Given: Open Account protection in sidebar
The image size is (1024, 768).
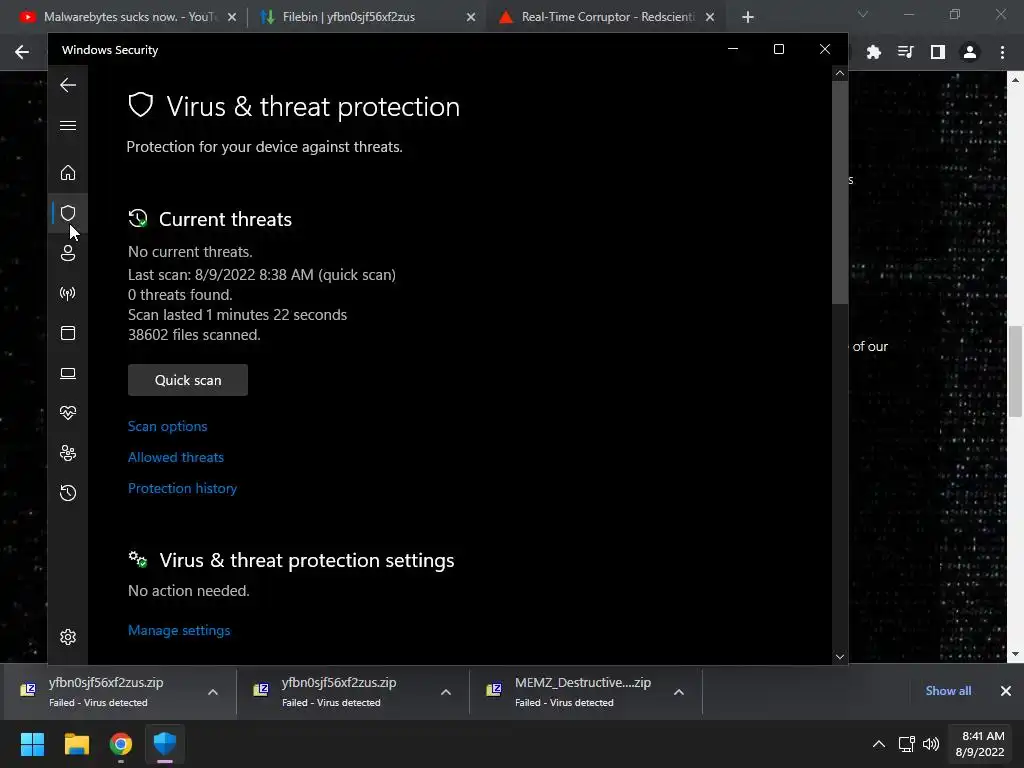Looking at the screenshot, I should pyautogui.click(x=68, y=253).
